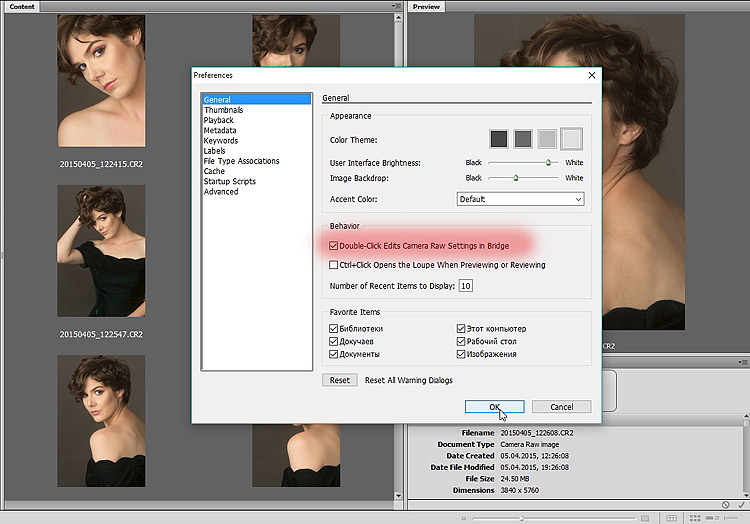The width and height of the screenshot is (750, 524).
Task: Uncheck the Этот компьютер favorite item
Action: tap(462, 328)
